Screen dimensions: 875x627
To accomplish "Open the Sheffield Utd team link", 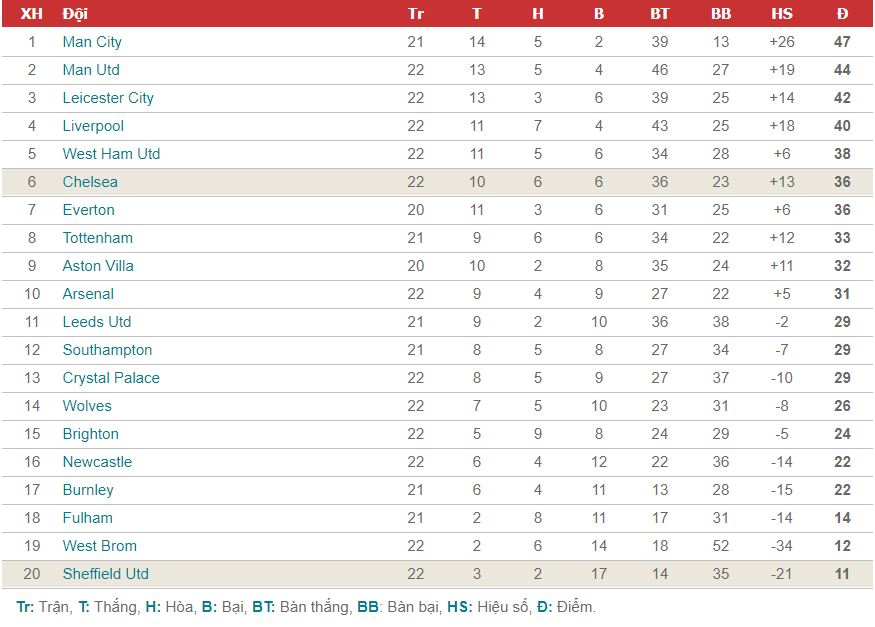I will [105, 573].
